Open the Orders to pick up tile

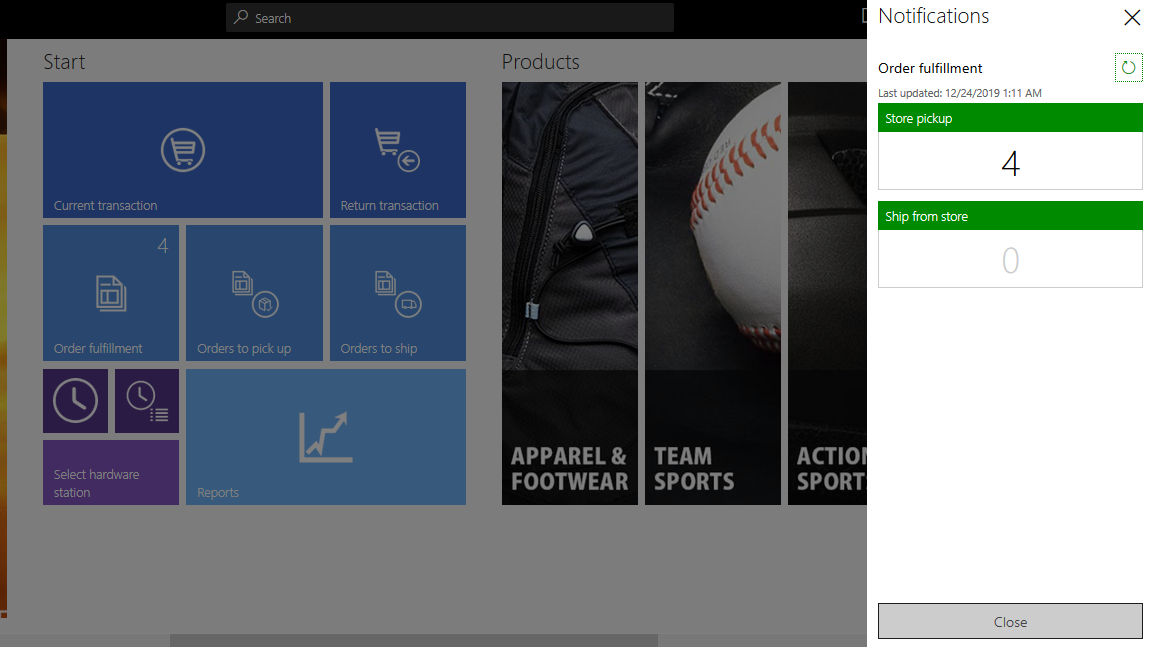point(254,293)
